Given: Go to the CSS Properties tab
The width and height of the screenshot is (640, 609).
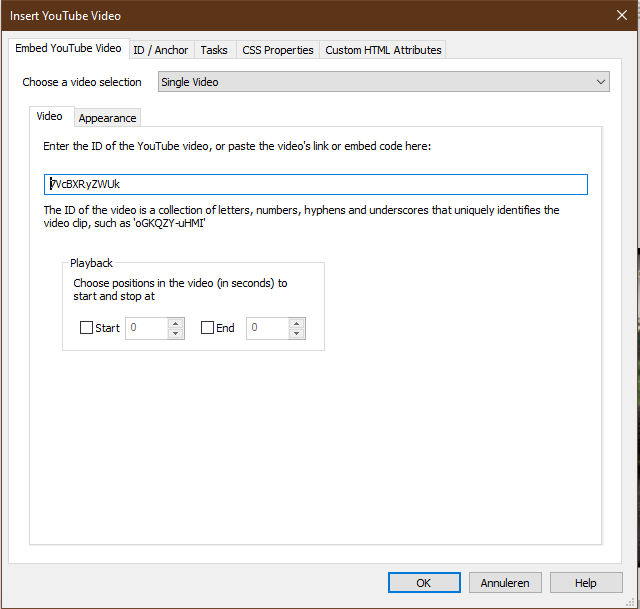Looking at the screenshot, I should click(277, 50).
